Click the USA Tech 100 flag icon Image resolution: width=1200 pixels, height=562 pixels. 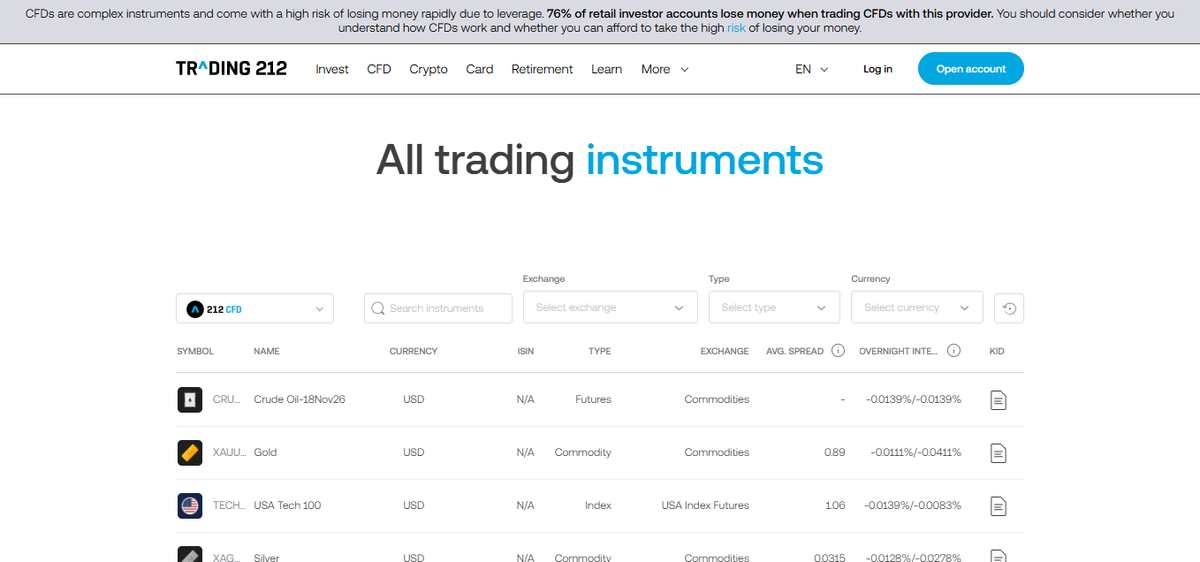pyautogui.click(x=189, y=506)
